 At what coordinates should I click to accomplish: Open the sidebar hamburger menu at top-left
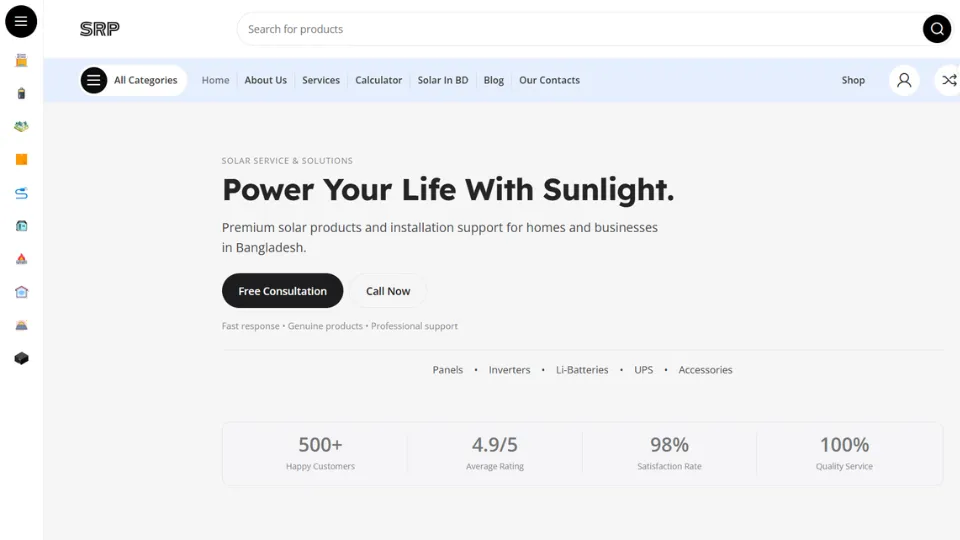pos(21,21)
